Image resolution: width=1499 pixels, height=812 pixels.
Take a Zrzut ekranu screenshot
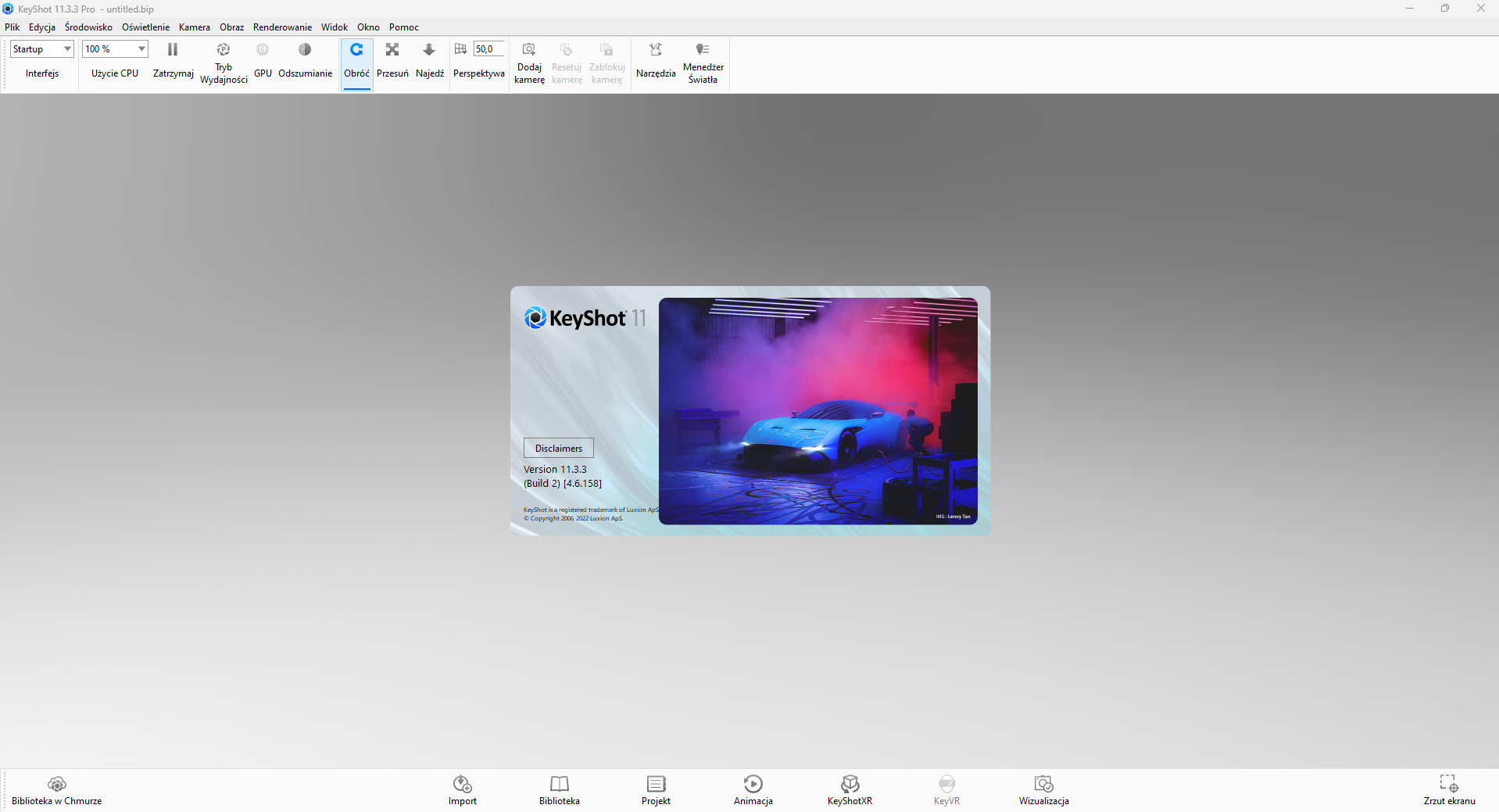[1450, 790]
